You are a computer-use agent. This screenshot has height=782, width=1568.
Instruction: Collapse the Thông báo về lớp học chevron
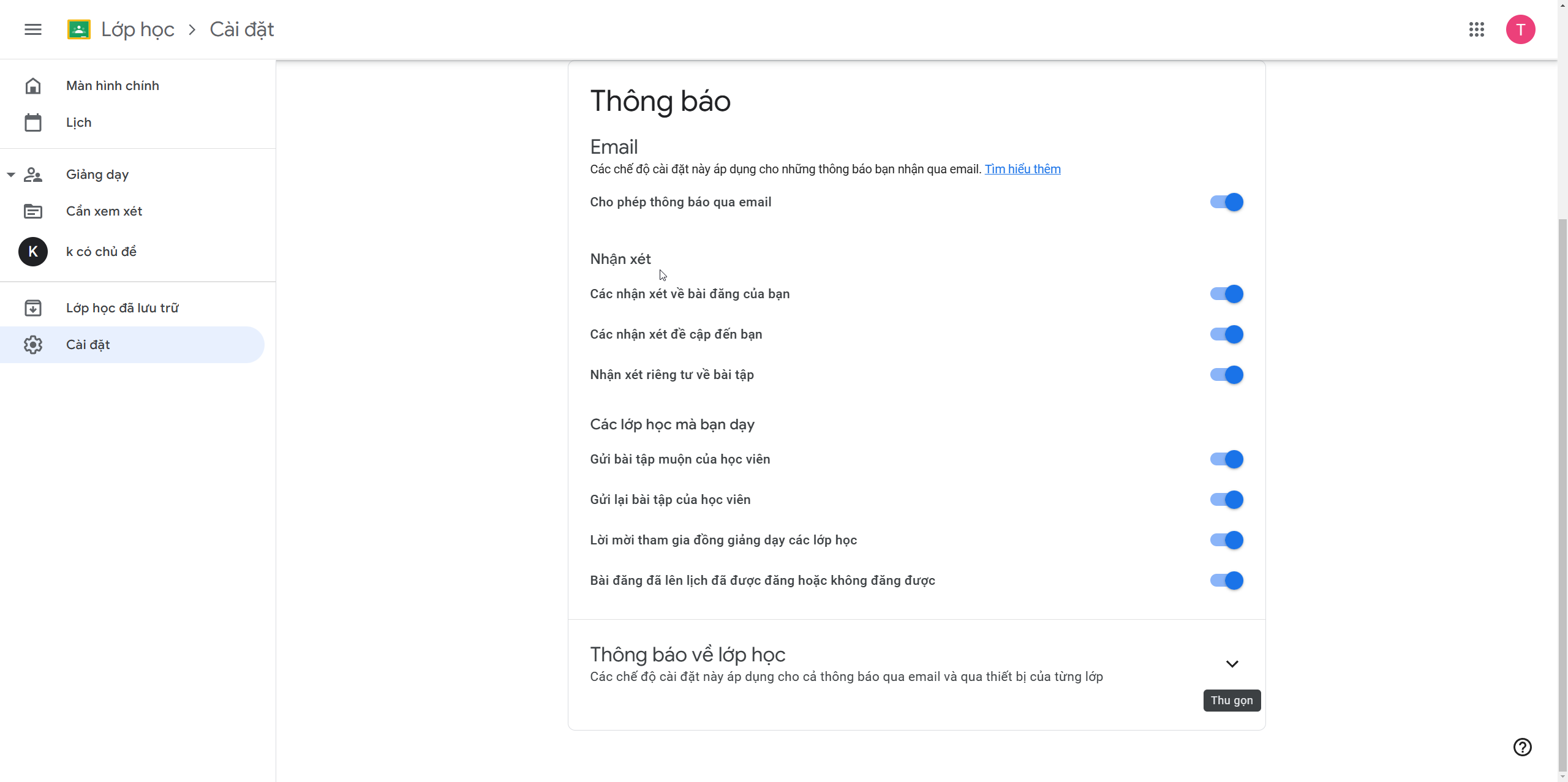pyautogui.click(x=1232, y=664)
